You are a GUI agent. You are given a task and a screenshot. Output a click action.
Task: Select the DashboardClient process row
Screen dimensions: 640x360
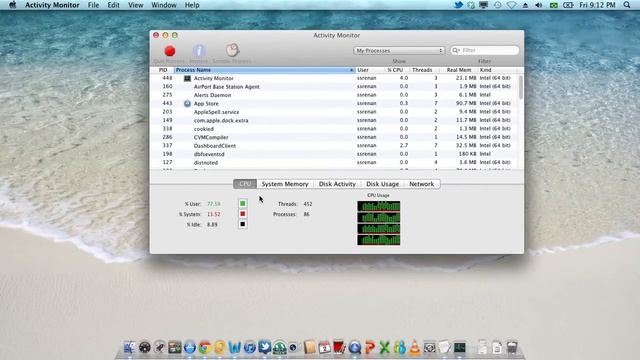click(334, 146)
